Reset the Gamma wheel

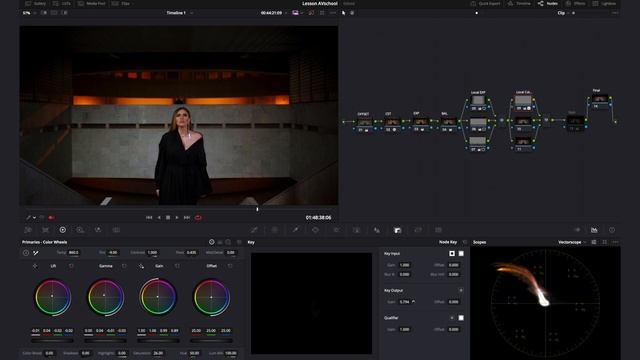[x=124, y=266]
